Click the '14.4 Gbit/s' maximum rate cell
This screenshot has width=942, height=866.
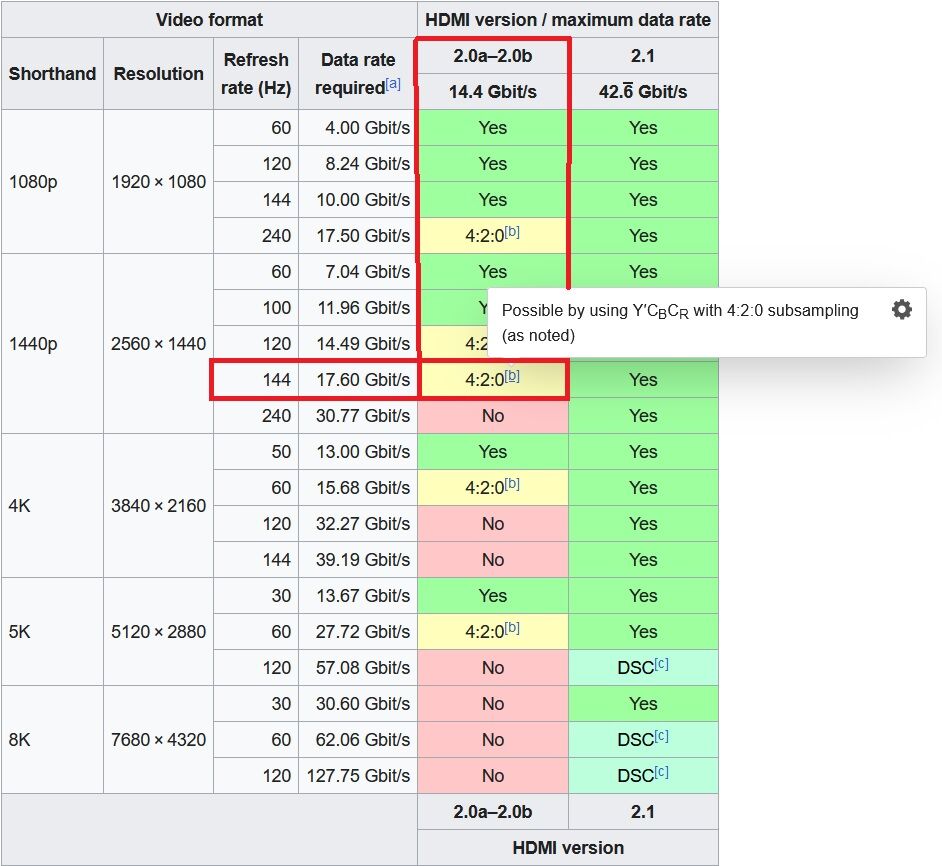pos(493,91)
